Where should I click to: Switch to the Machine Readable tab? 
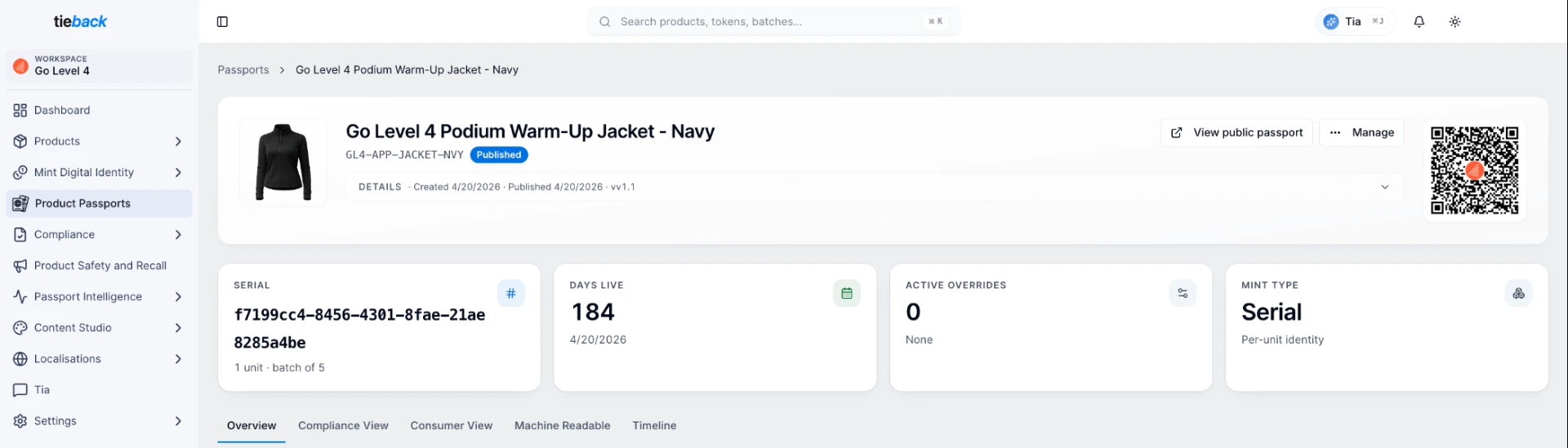coord(563,426)
